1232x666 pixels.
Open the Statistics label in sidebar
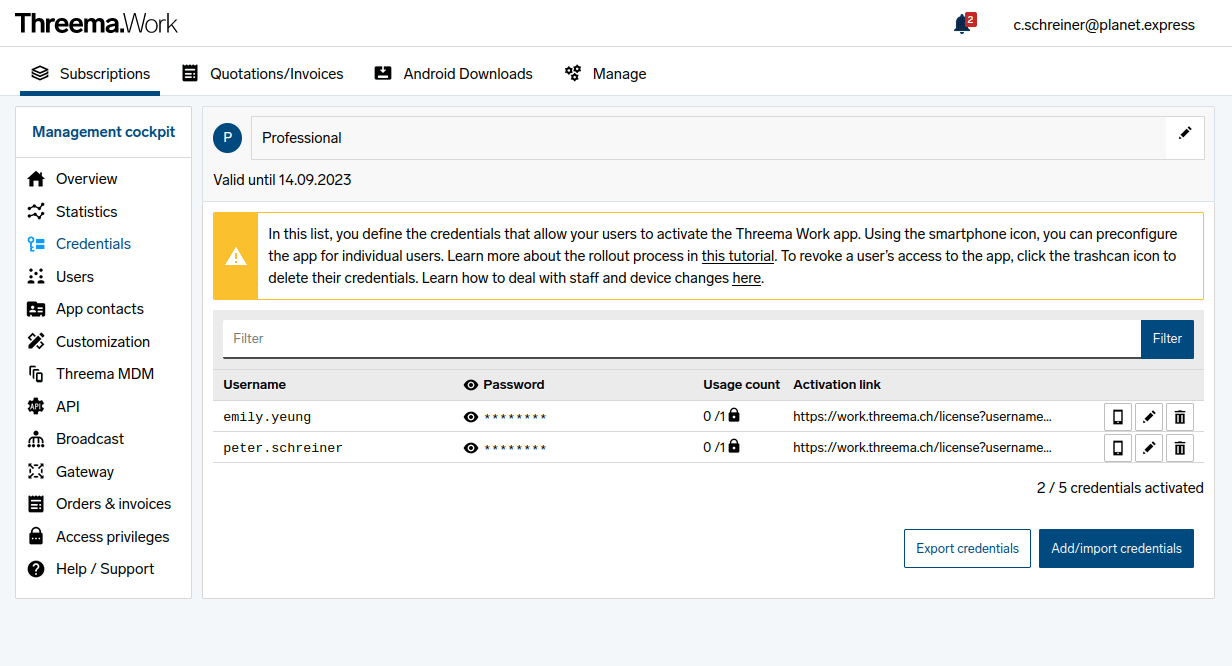(x=87, y=212)
